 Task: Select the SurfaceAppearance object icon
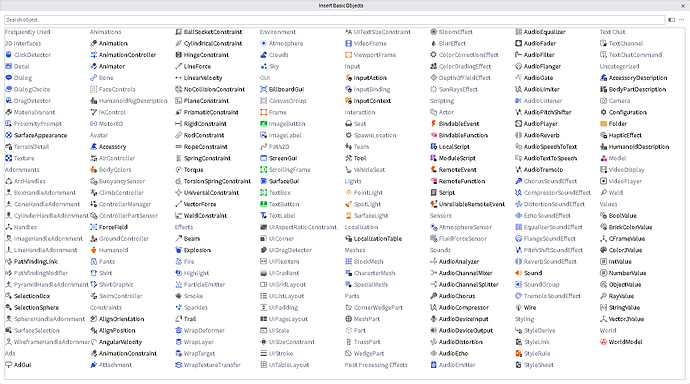[8, 135]
